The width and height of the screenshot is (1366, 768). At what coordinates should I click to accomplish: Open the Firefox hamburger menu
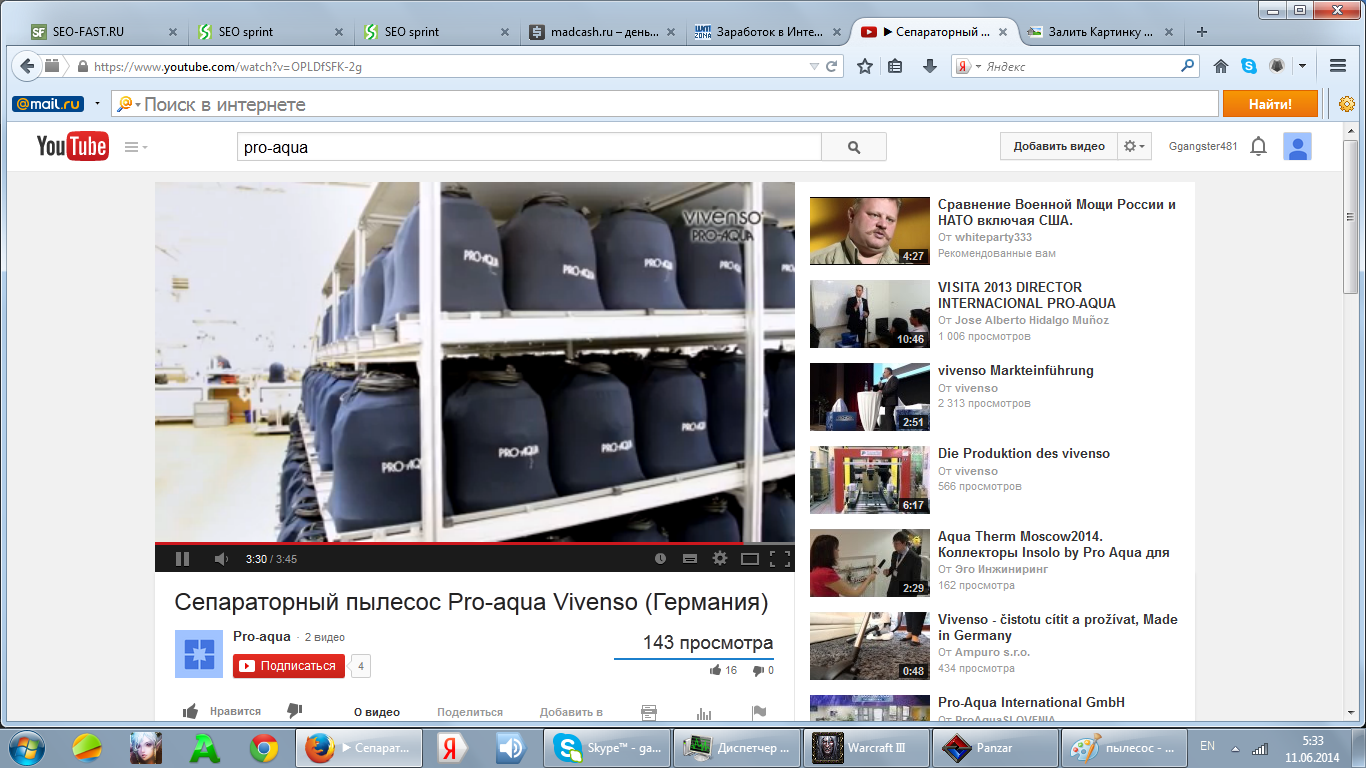(1338, 67)
